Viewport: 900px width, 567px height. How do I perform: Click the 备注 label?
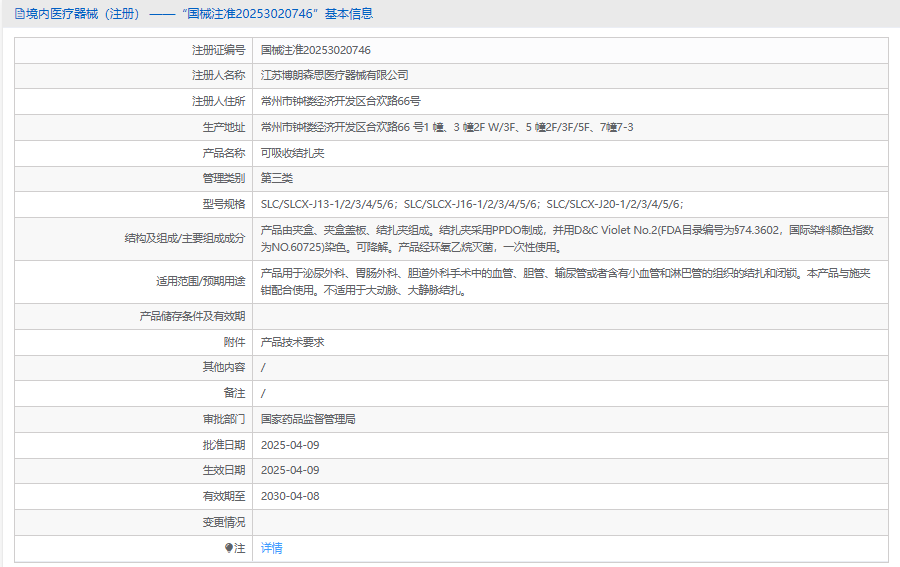point(234,394)
